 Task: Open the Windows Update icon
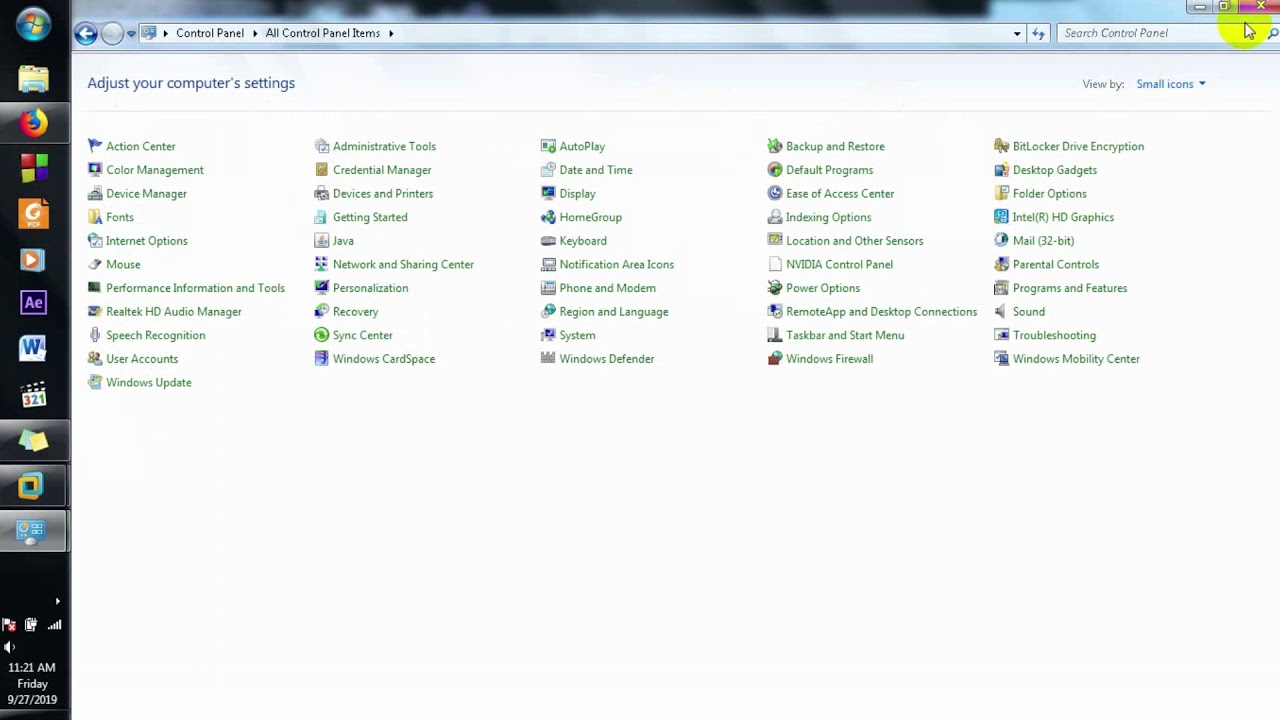(x=95, y=382)
